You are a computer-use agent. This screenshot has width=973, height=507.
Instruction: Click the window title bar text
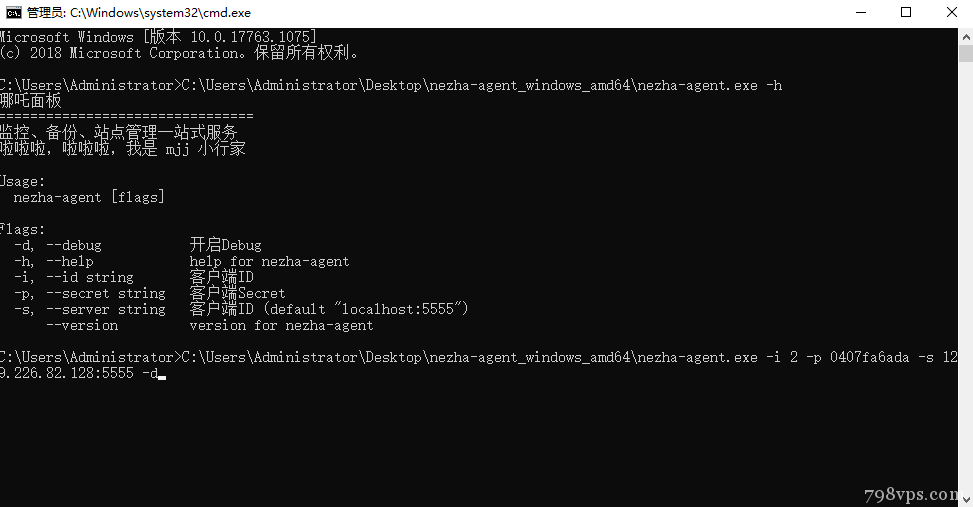point(139,12)
